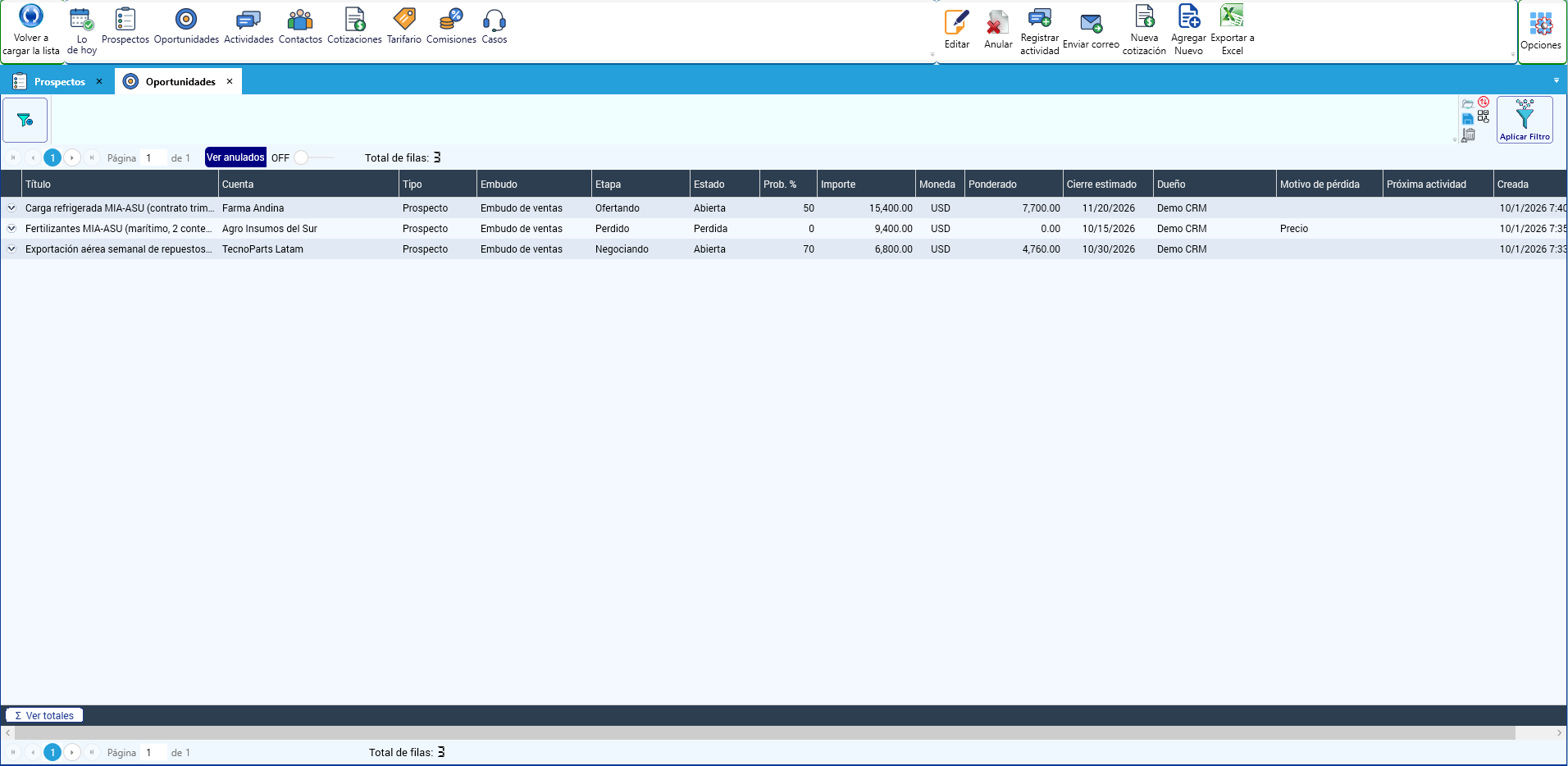
Task: Close the Prospectos tab
Action: 99,81
